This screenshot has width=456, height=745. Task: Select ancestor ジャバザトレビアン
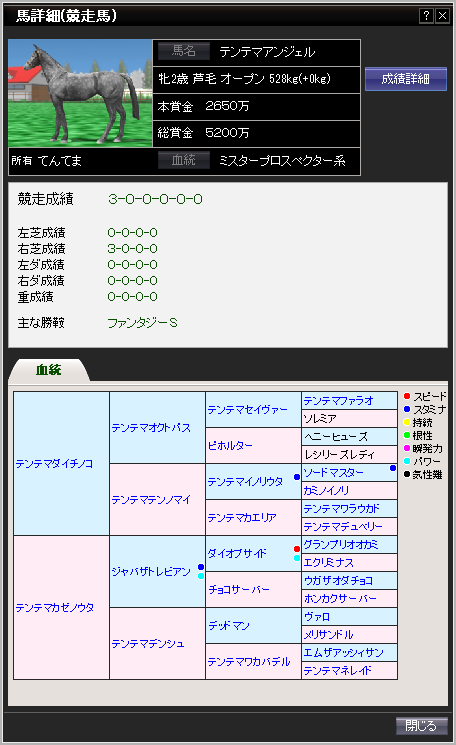pyautogui.click(x=151, y=572)
